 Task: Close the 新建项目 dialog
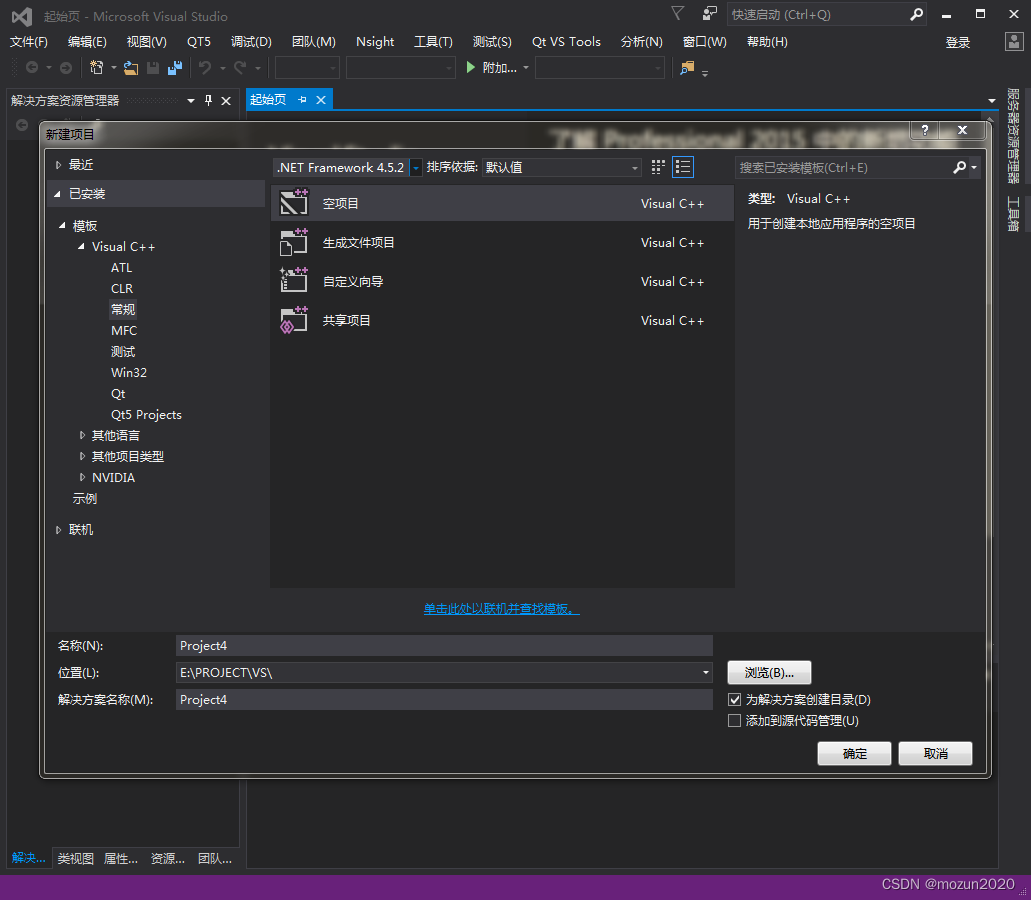point(962,130)
